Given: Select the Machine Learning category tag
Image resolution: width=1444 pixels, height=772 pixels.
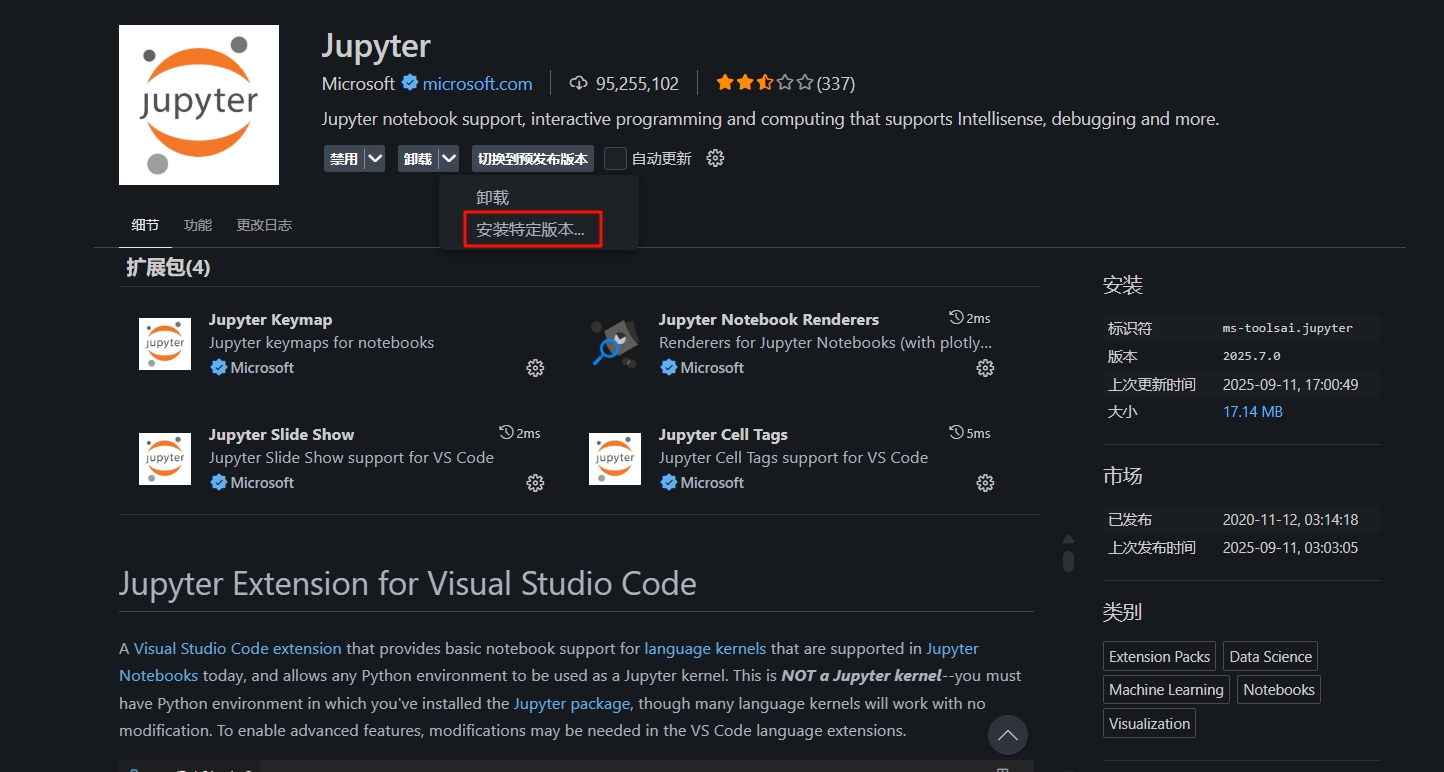Looking at the screenshot, I should tap(1165, 689).
